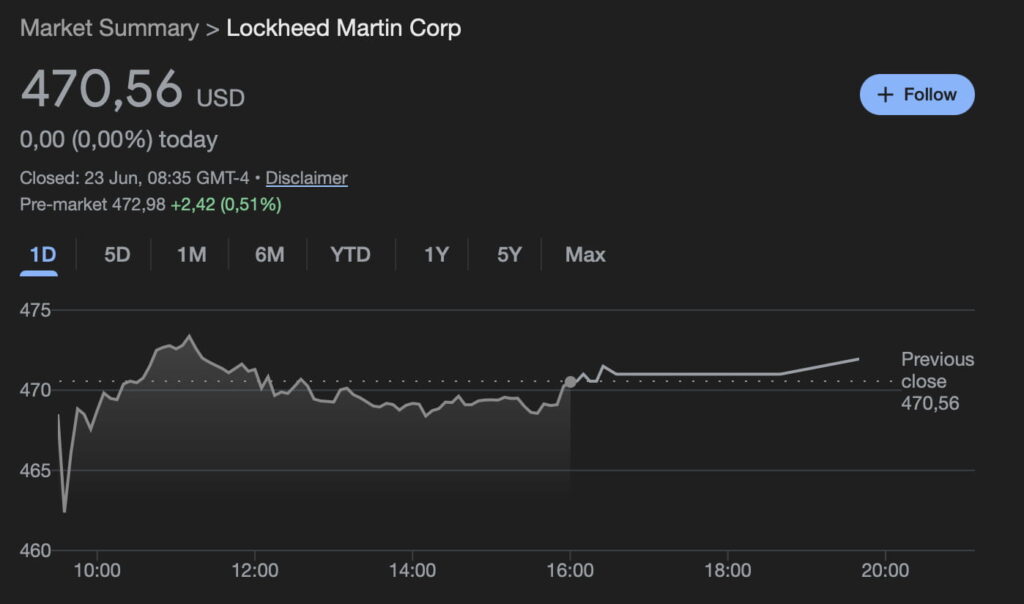Select the 6M chart range tab

pos(269,255)
